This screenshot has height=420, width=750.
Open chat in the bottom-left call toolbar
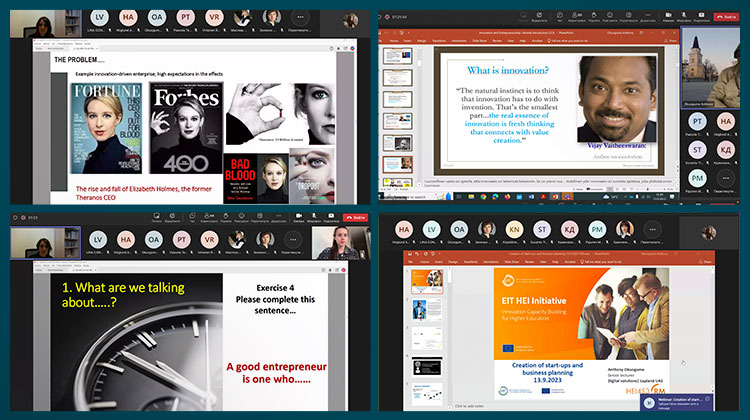[192, 218]
